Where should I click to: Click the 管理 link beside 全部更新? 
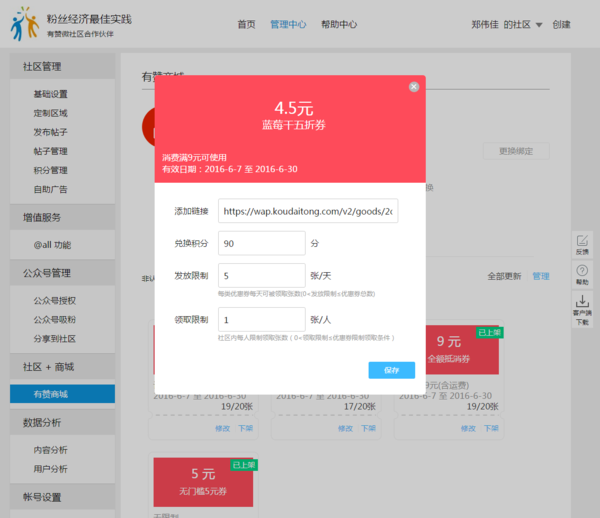(x=541, y=276)
